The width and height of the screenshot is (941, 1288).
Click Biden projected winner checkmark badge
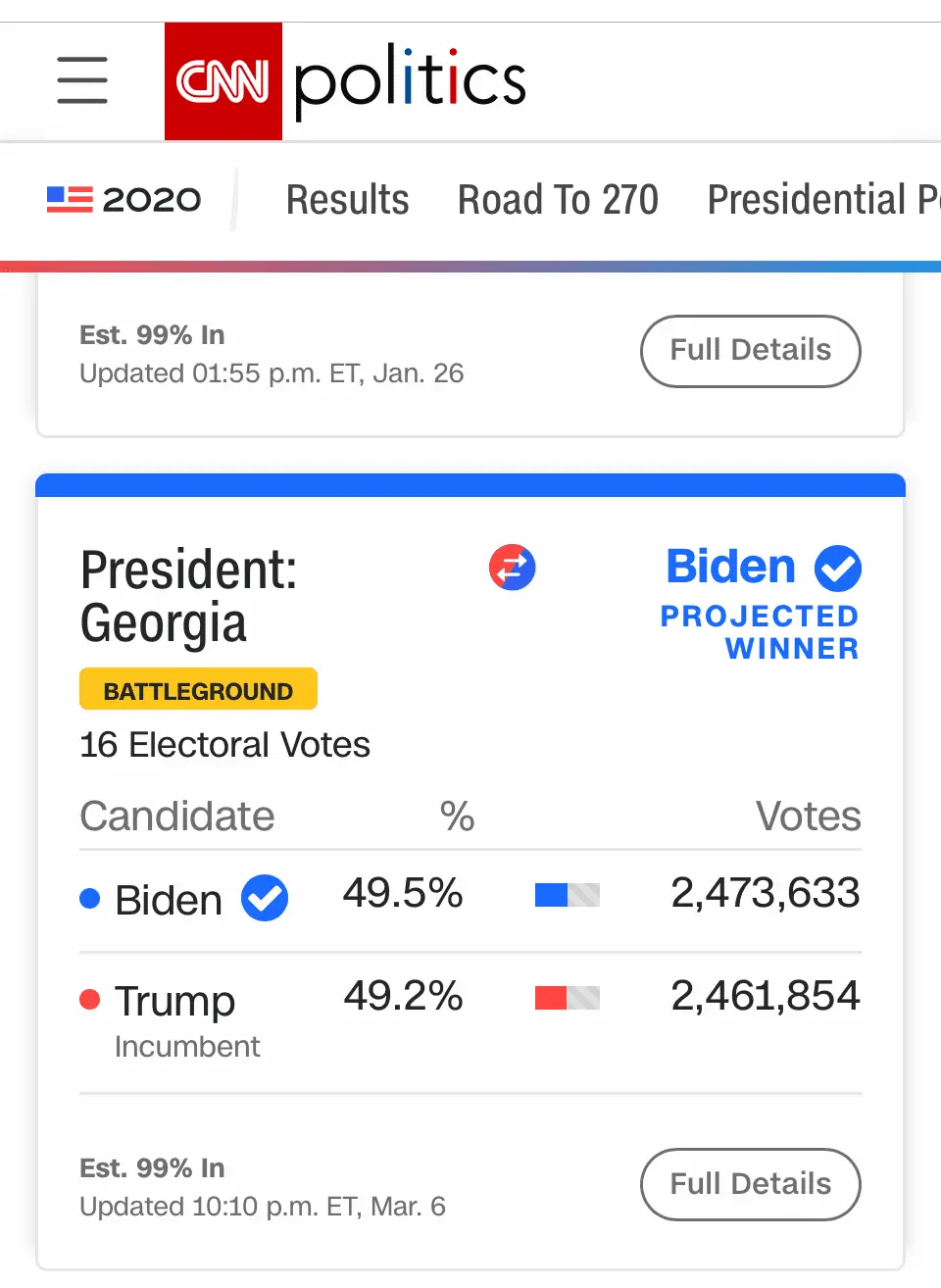(x=838, y=569)
